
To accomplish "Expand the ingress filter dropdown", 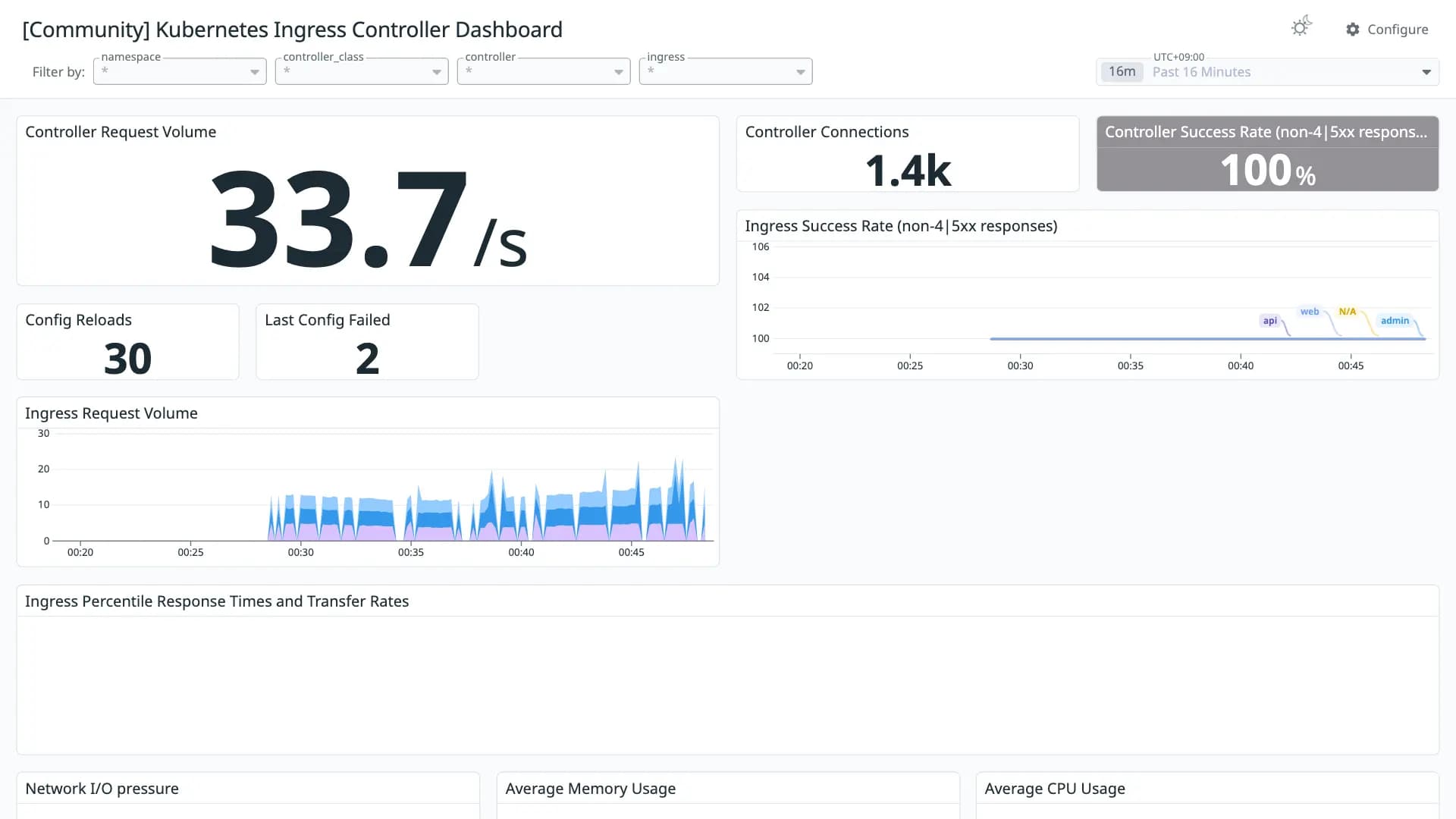I will click(726, 71).
